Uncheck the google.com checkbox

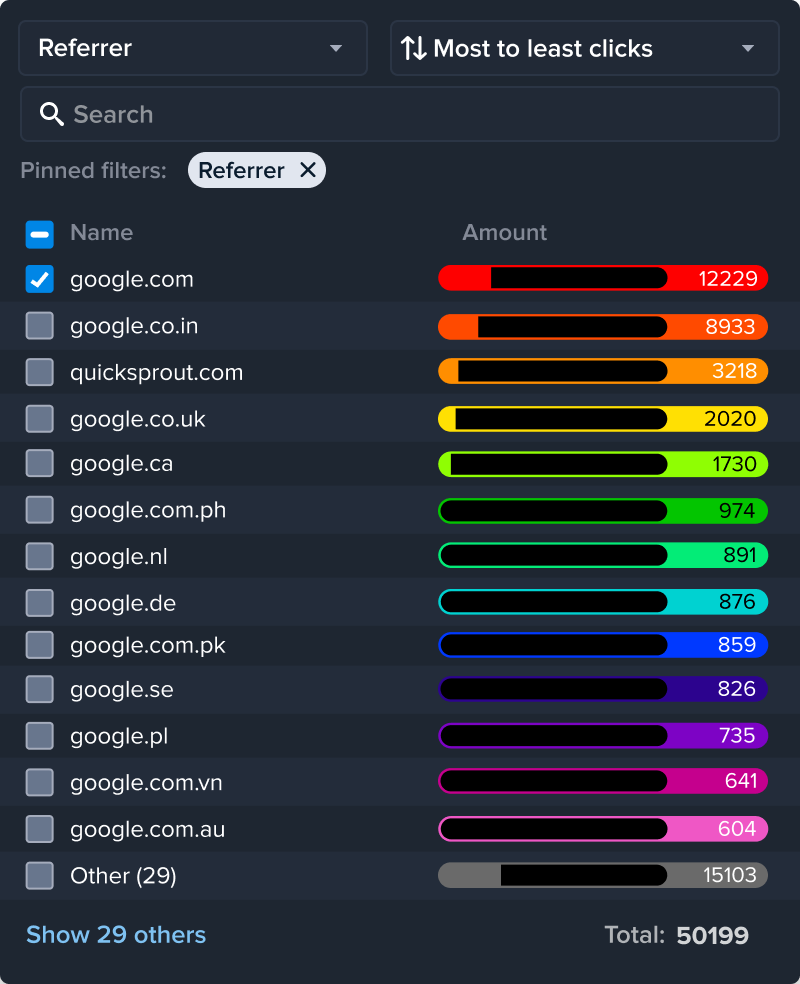coord(39,280)
